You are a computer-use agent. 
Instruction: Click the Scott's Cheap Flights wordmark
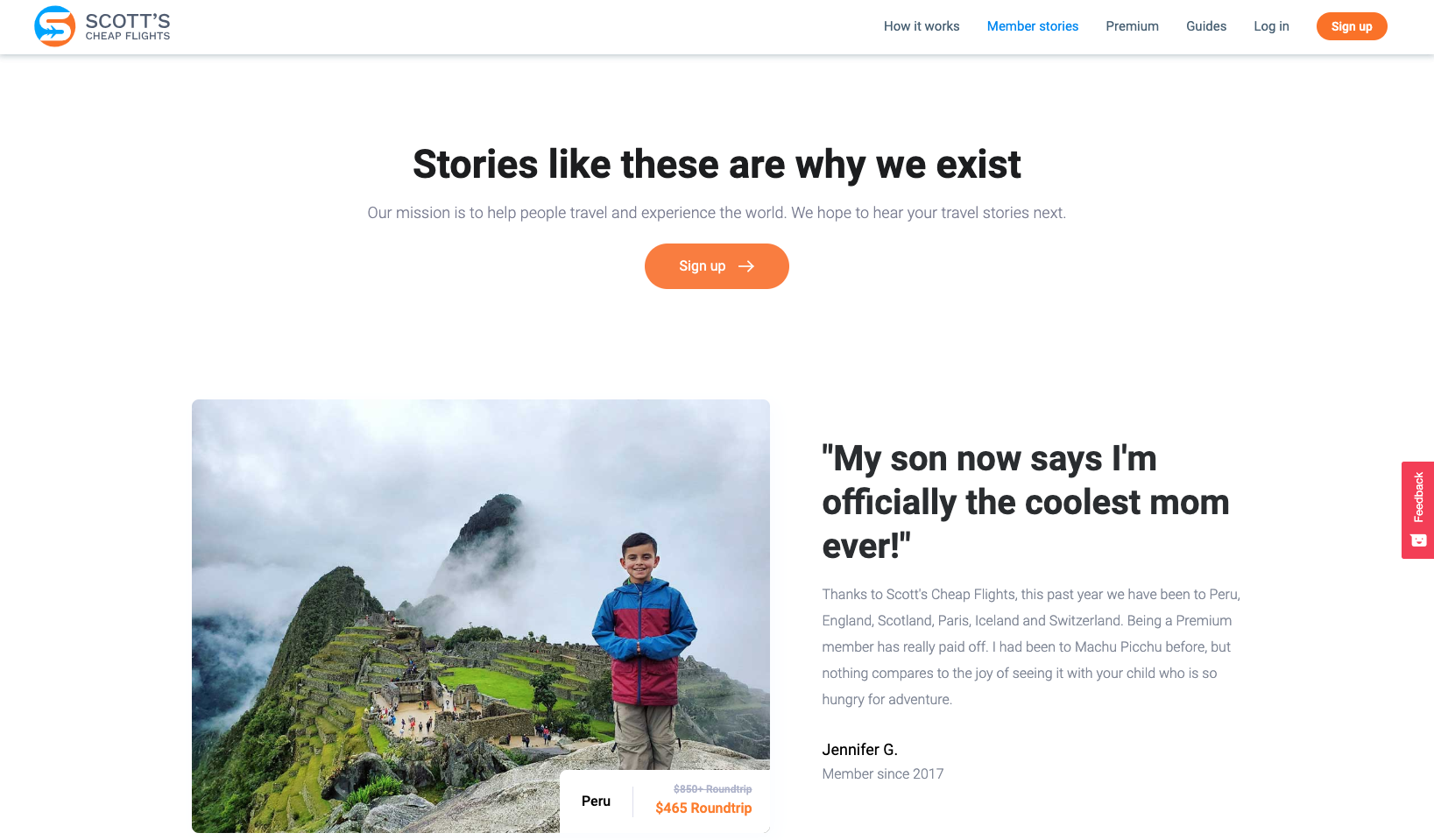click(128, 26)
